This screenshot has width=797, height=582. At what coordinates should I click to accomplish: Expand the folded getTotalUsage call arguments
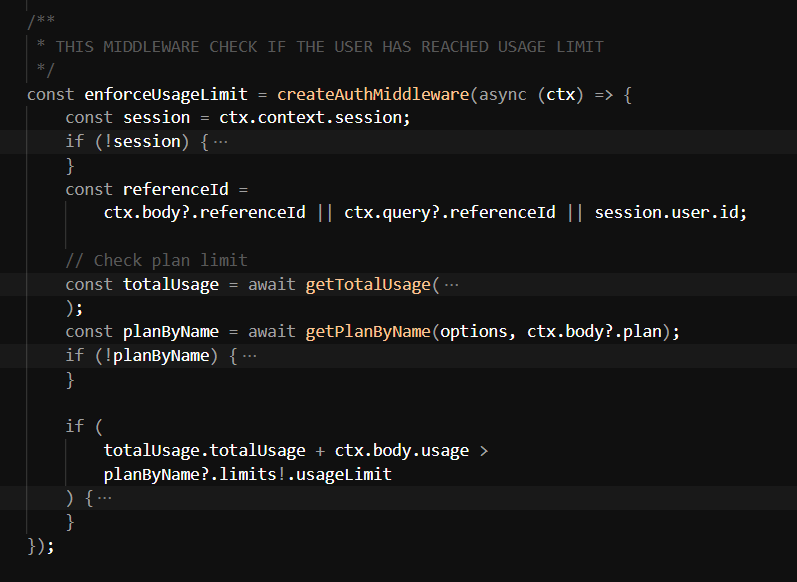point(451,285)
